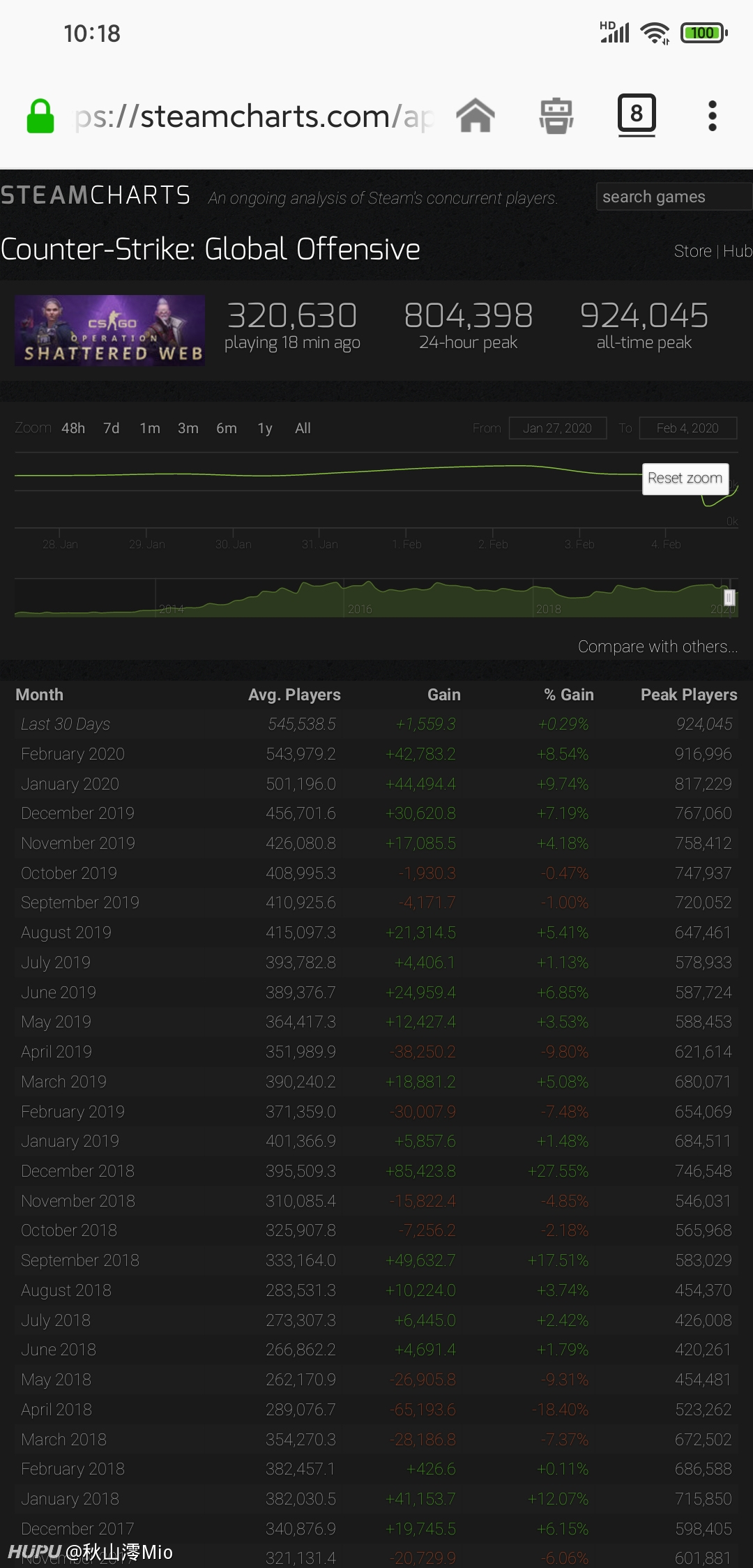753x1568 pixels.
Task: Select the -18.40% gain value
Action: [561, 1410]
